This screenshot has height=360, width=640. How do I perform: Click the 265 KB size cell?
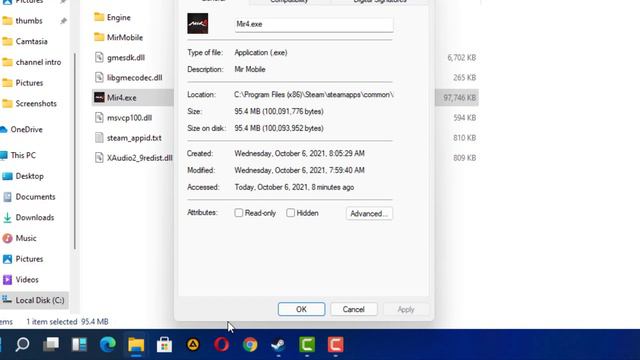click(464, 78)
